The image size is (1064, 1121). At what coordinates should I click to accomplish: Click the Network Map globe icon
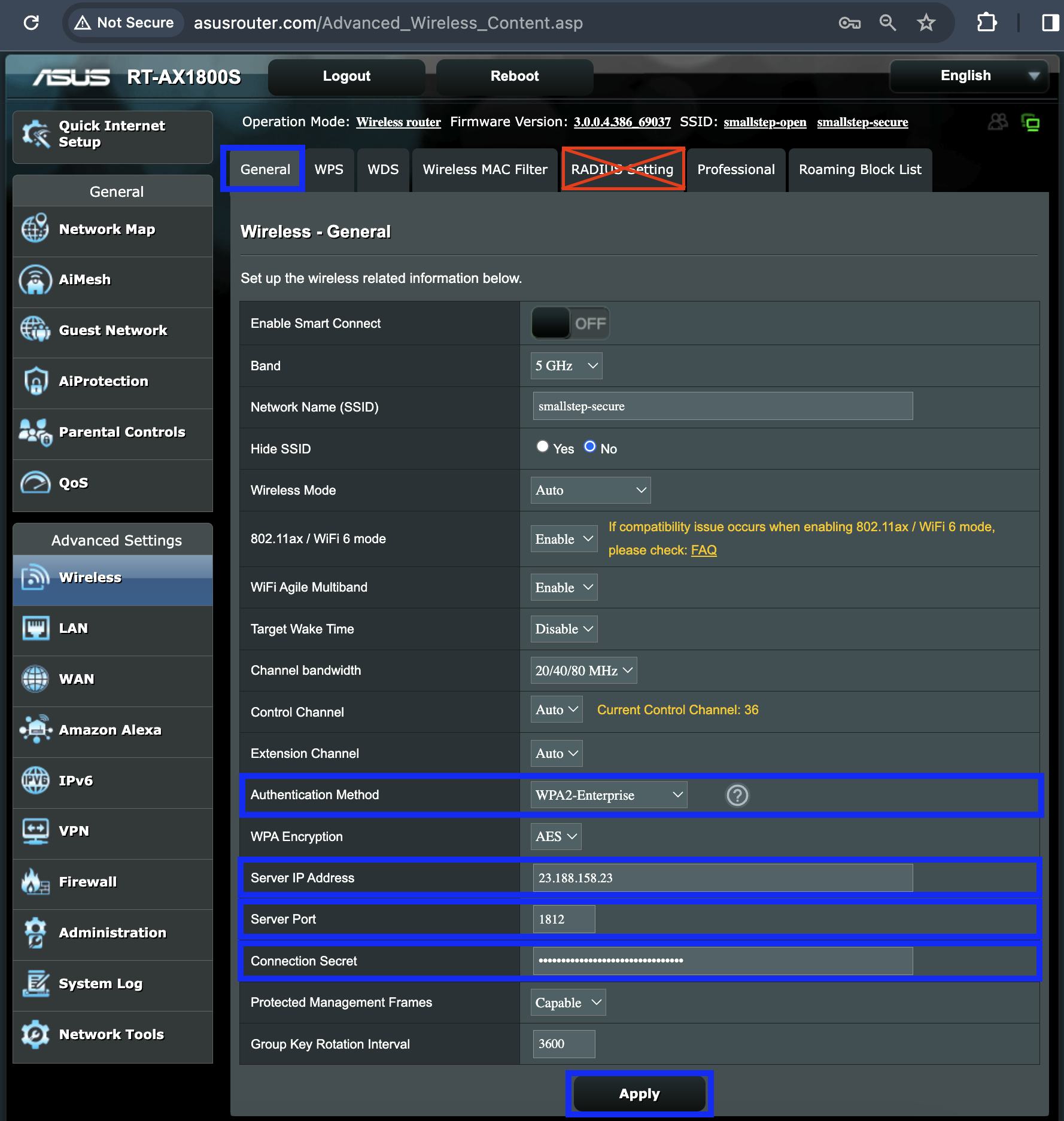[x=35, y=229]
